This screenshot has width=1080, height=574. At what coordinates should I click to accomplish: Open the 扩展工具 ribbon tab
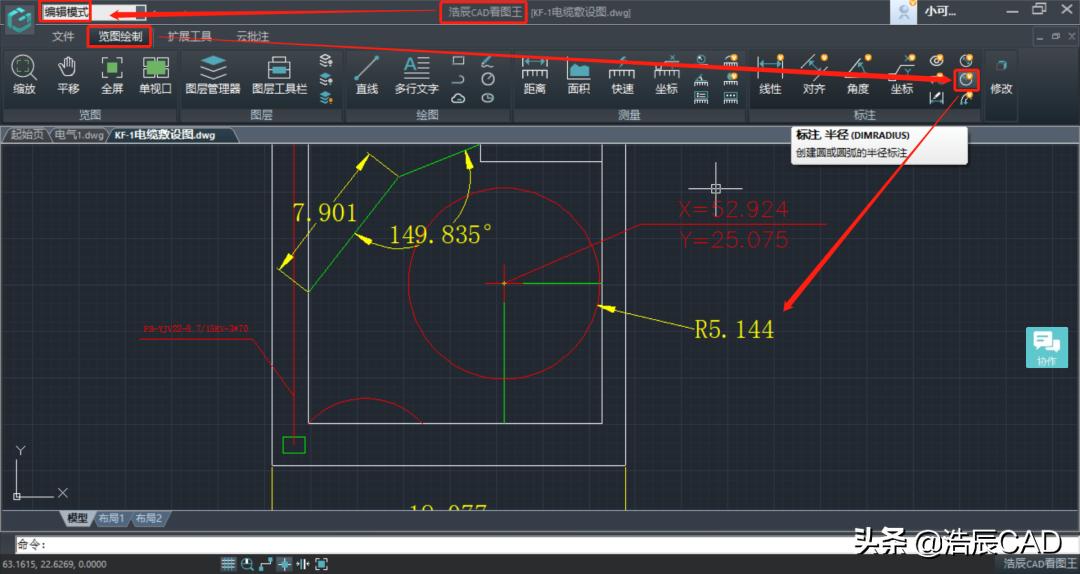coord(189,37)
